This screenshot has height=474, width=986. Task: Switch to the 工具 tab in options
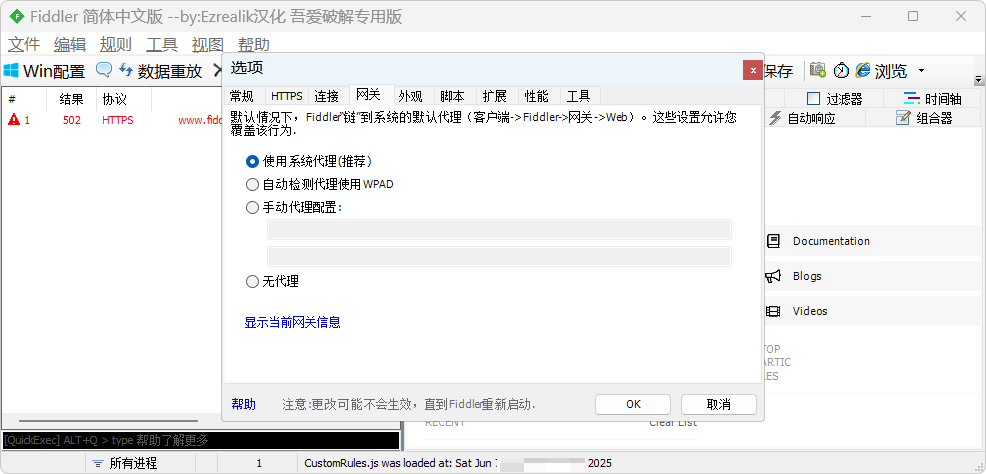click(579, 96)
